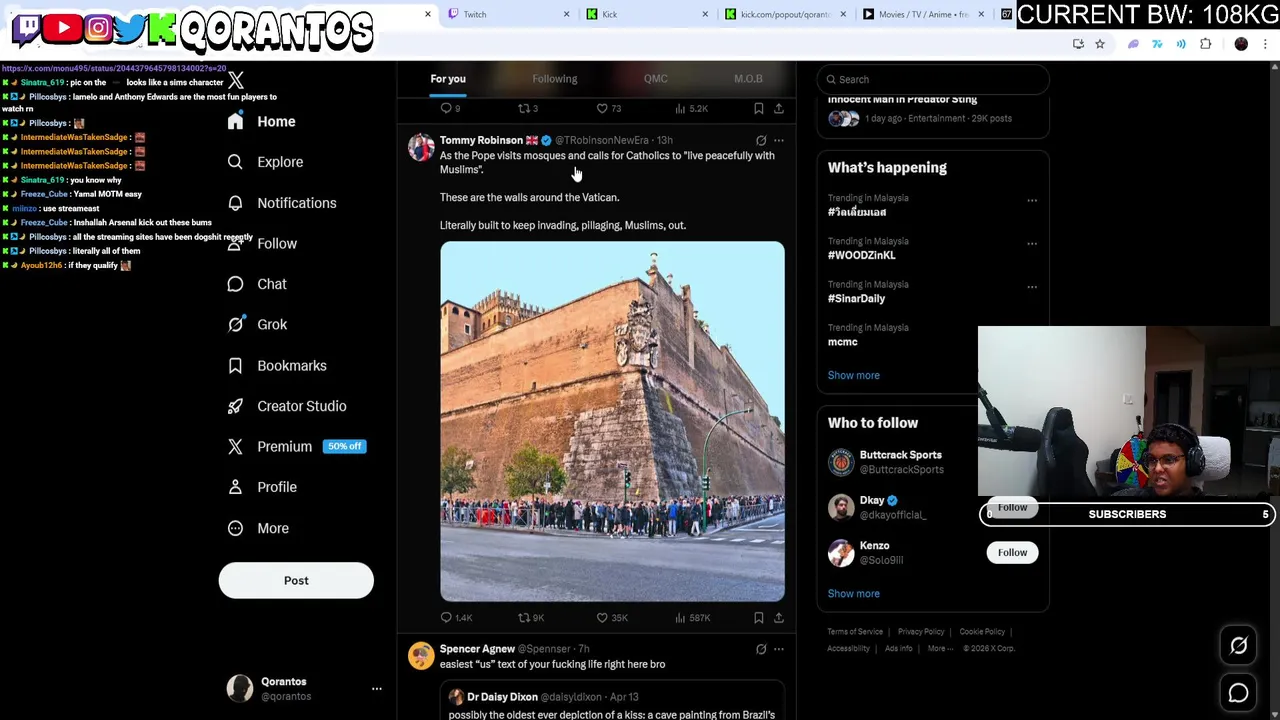Open the Chrome three-dot menu
Screen dimensions: 1280x720
tap(1265, 44)
